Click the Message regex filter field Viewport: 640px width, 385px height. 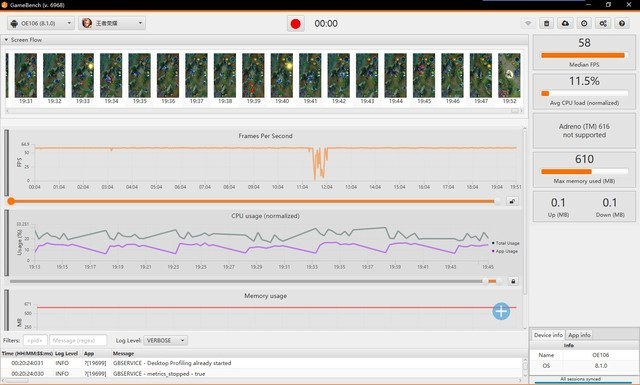[x=78, y=340]
